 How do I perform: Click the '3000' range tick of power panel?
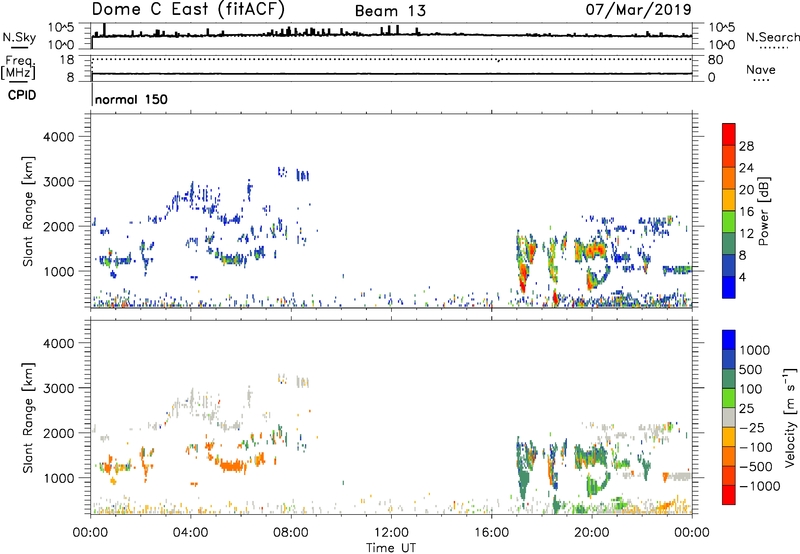(58, 182)
